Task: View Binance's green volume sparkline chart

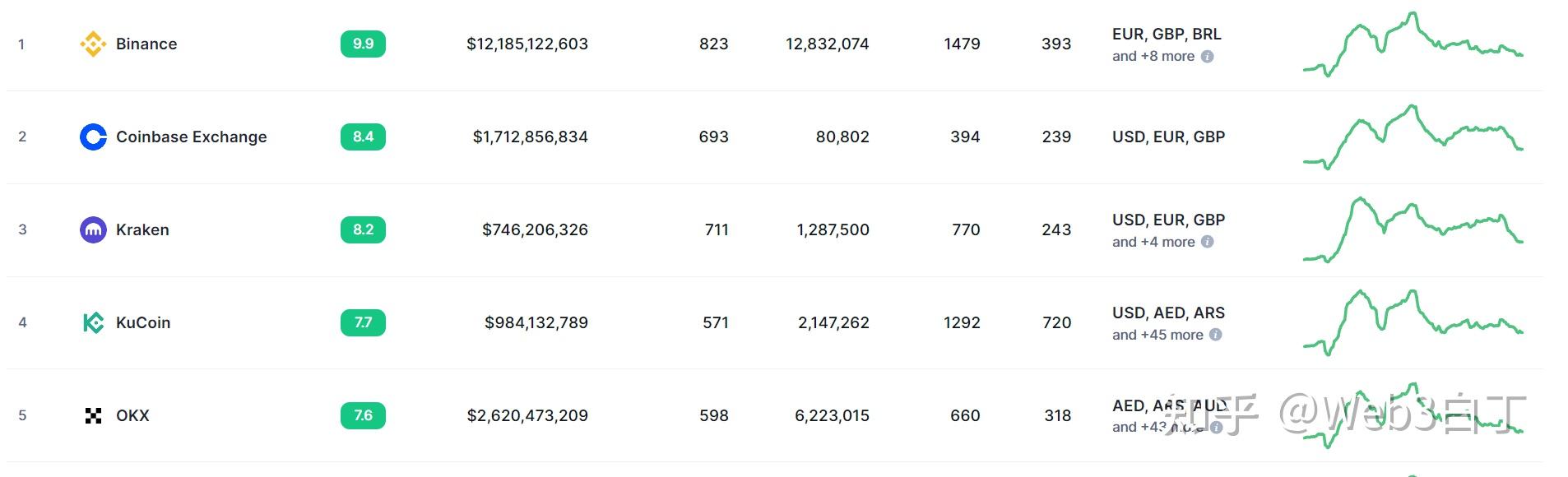Action: coord(1413,44)
